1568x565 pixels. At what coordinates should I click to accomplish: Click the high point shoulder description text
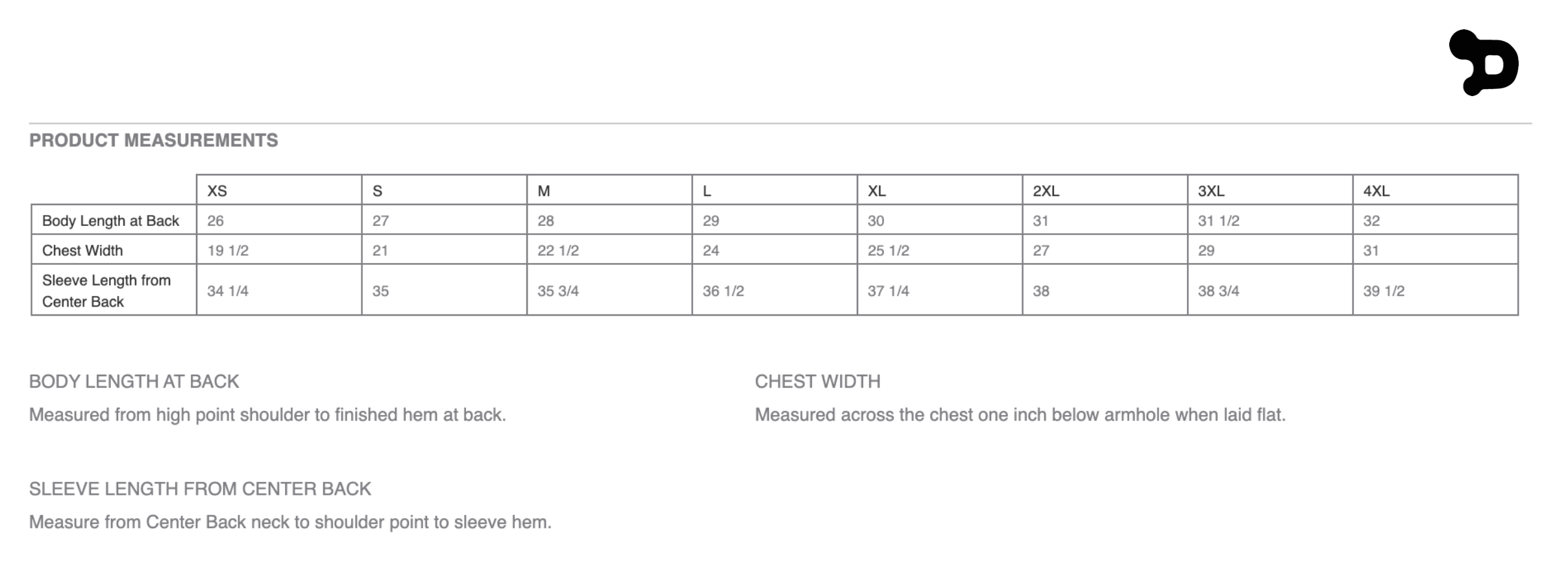coord(267,415)
